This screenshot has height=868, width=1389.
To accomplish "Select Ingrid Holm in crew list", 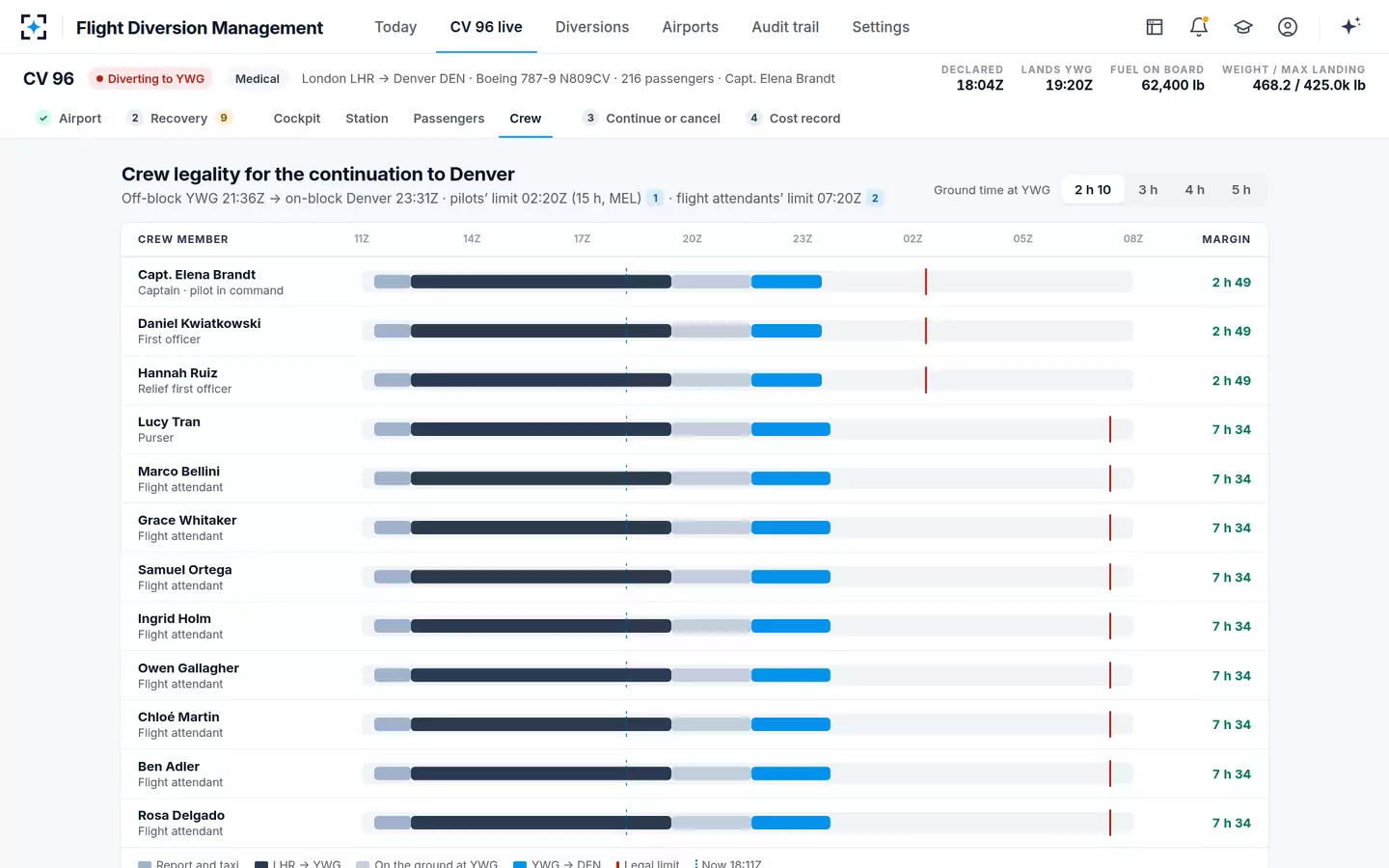I will tap(175, 619).
